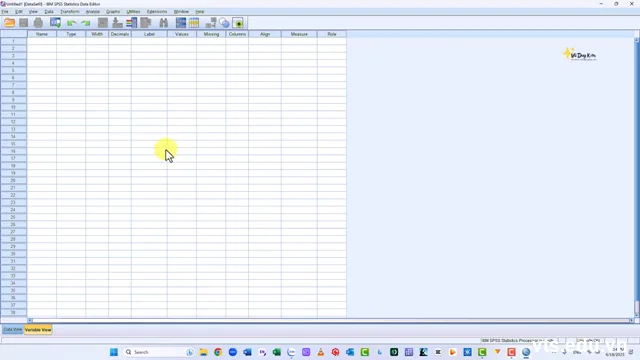Click the Measure column header
Image resolution: width=640 pixels, height=360 pixels.
[x=299, y=34]
